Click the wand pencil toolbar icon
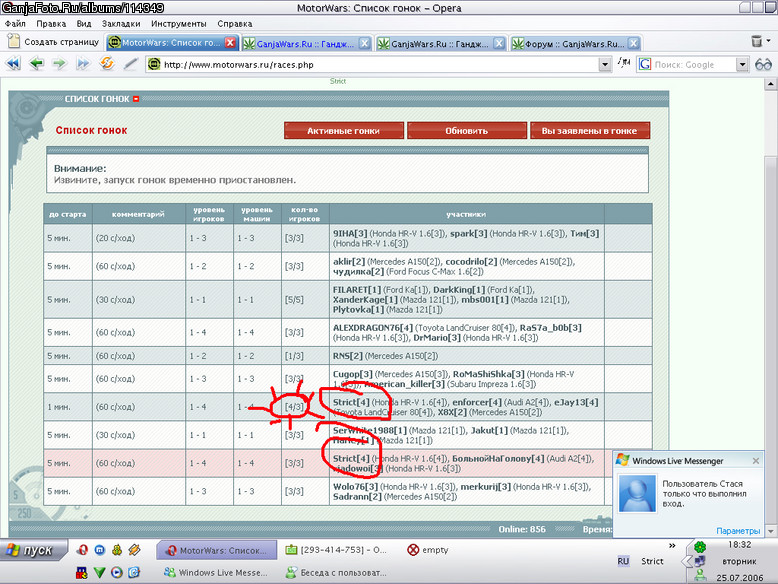 [130, 64]
